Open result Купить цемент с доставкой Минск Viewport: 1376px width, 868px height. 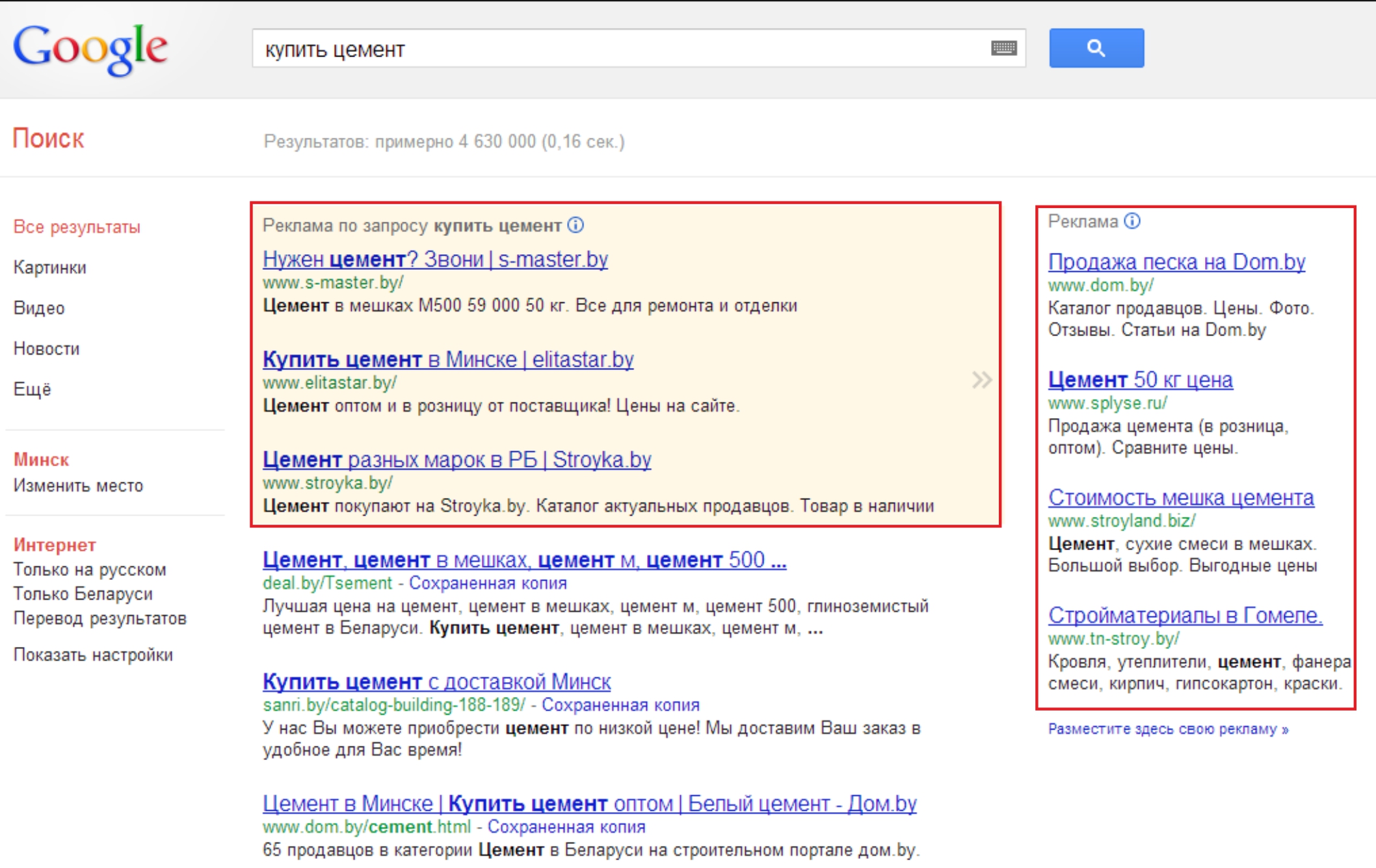(x=436, y=681)
